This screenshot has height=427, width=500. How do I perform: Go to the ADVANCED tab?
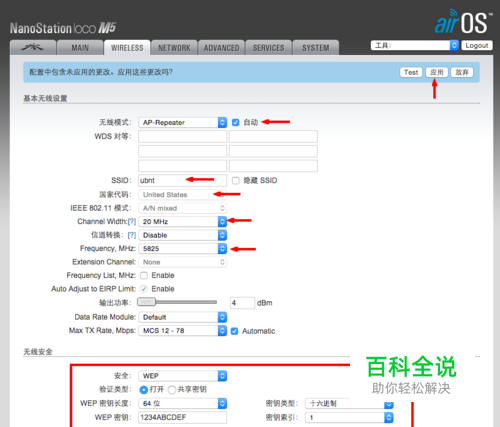click(x=221, y=48)
